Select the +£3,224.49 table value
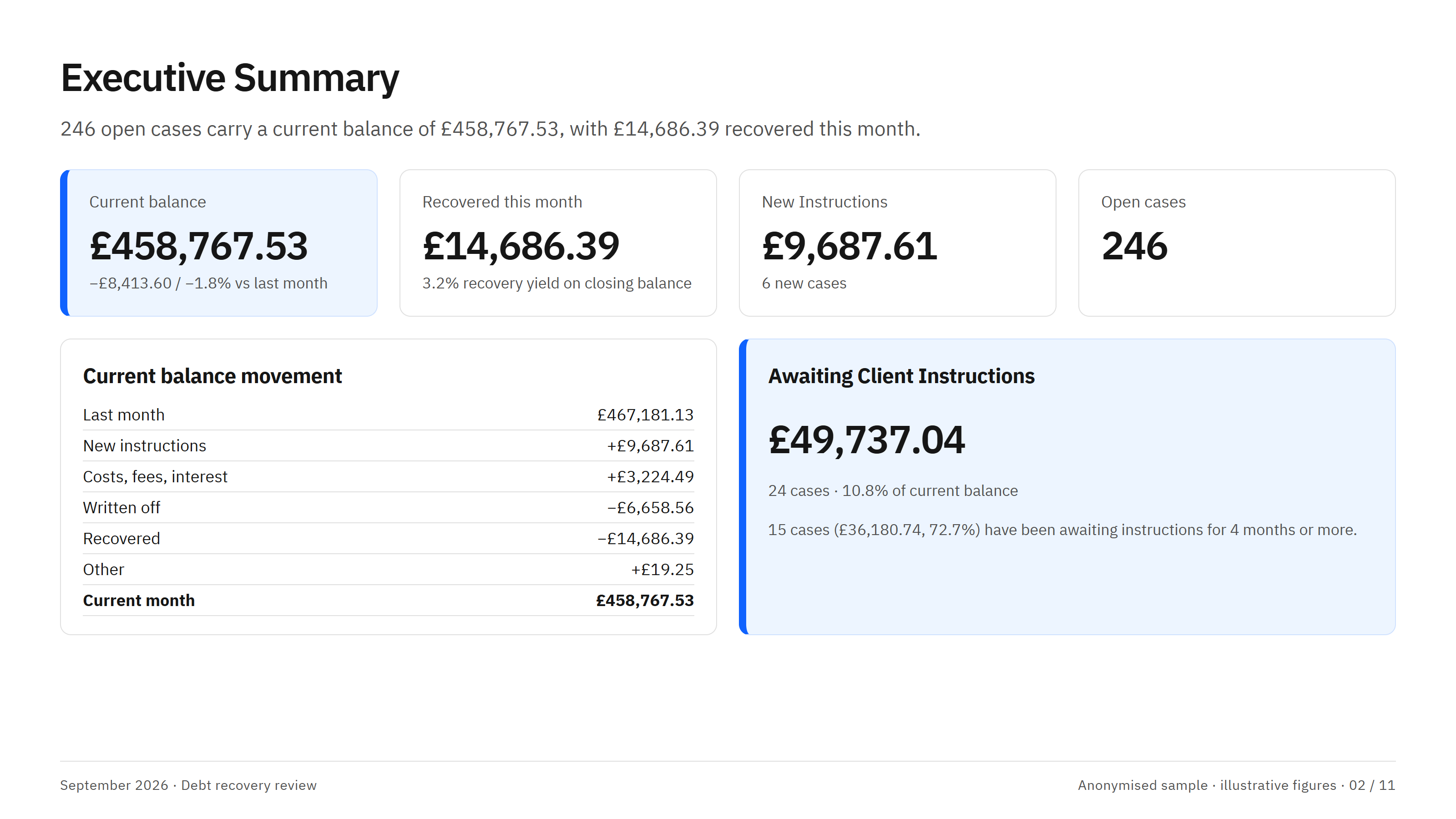Screen dimensions: 1456x819 point(650,476)
